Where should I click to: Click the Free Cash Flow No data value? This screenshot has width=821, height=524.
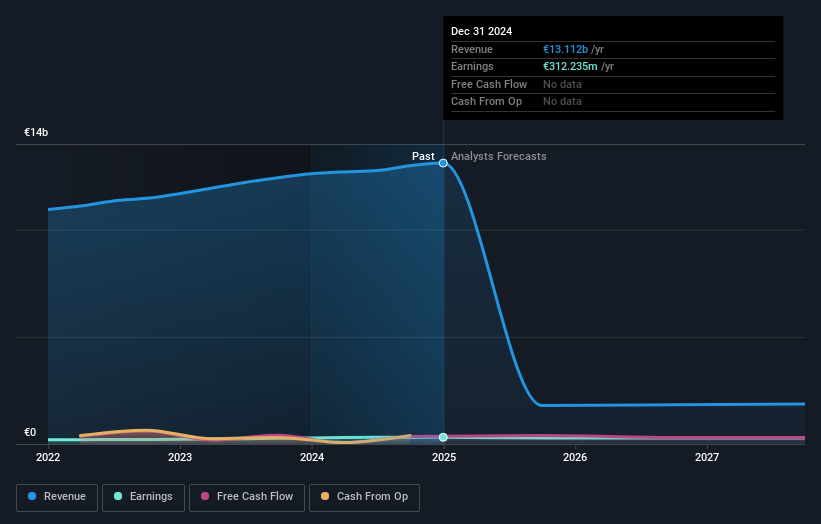[562, 84]
